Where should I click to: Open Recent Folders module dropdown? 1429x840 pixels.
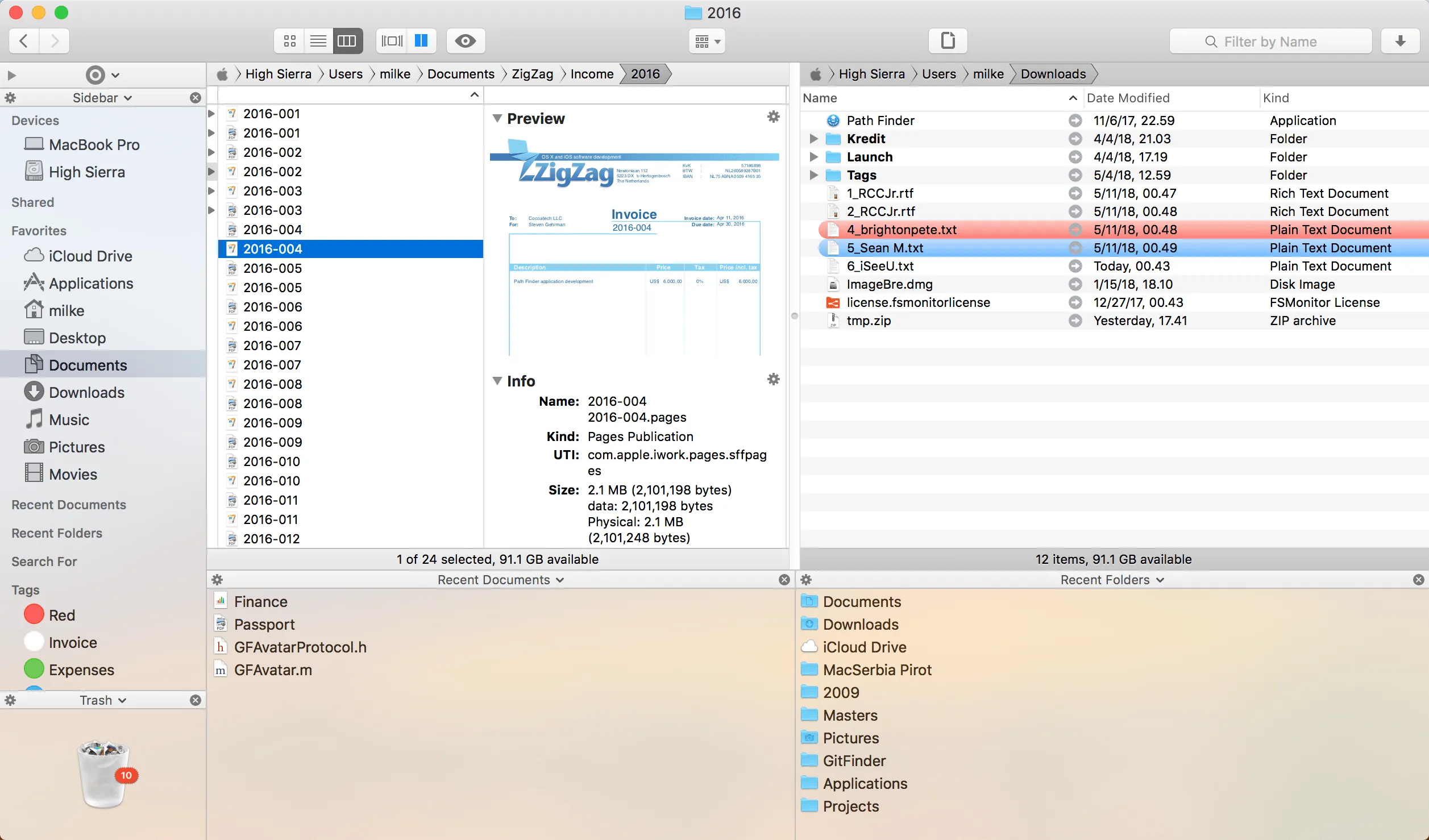coord(1112,580)
